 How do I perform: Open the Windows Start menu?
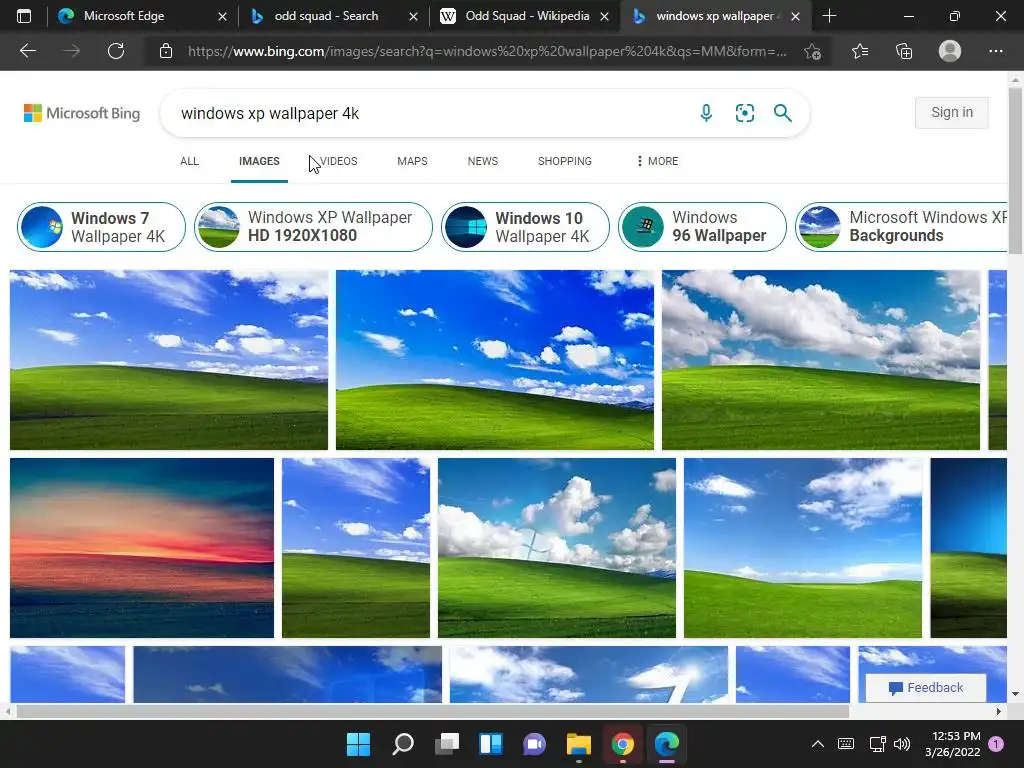(x=359, y=744)
